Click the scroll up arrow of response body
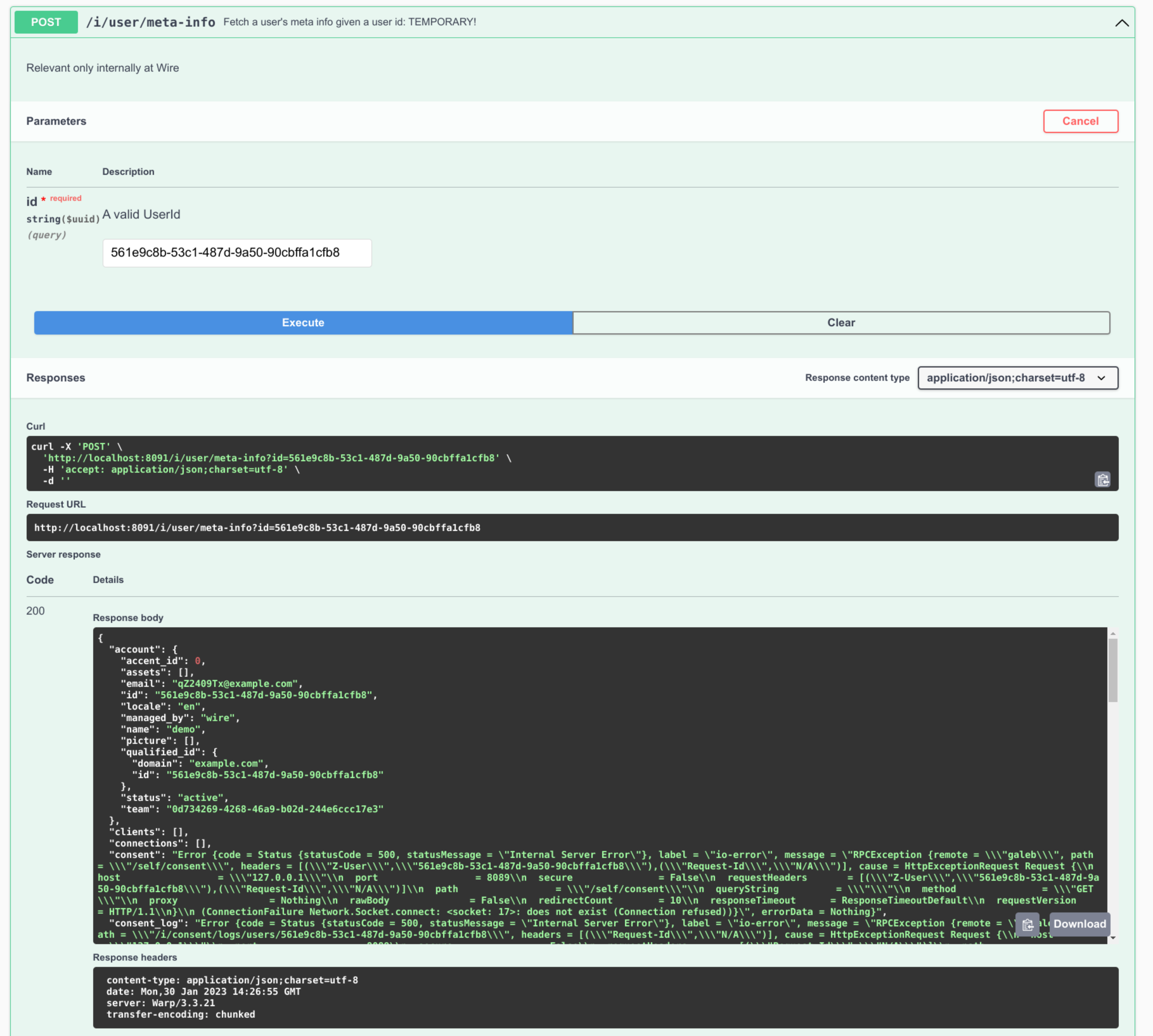The image size is (1153, 1036). click(x=1112, y=633)
